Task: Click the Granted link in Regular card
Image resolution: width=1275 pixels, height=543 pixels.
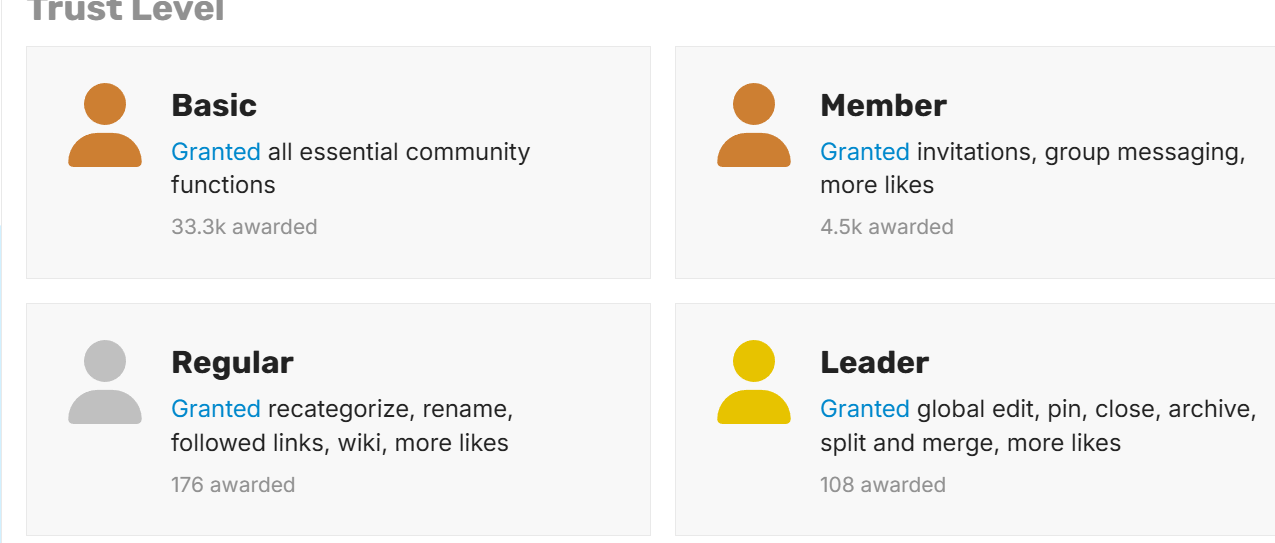Action: 216,409
